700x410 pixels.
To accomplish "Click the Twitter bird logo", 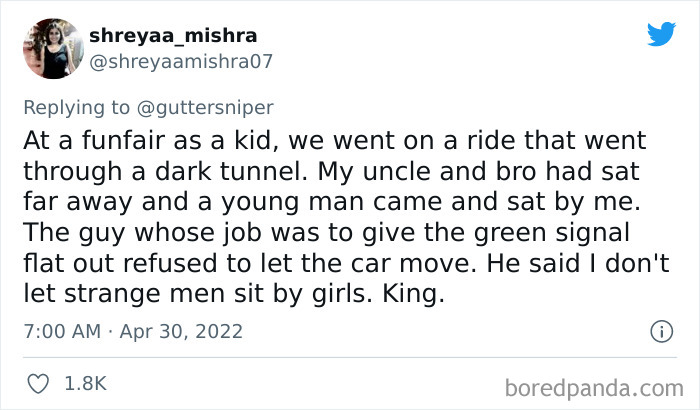I will (661, 35).
